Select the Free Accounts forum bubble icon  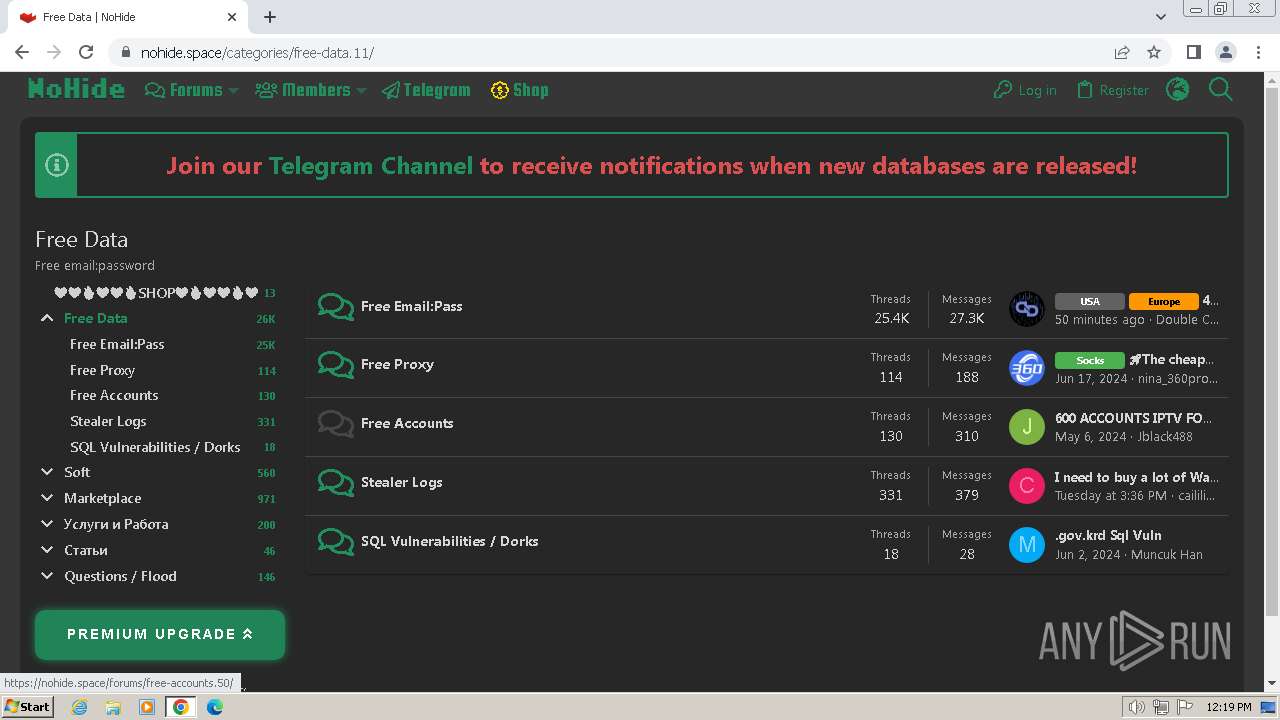[336, 424]
